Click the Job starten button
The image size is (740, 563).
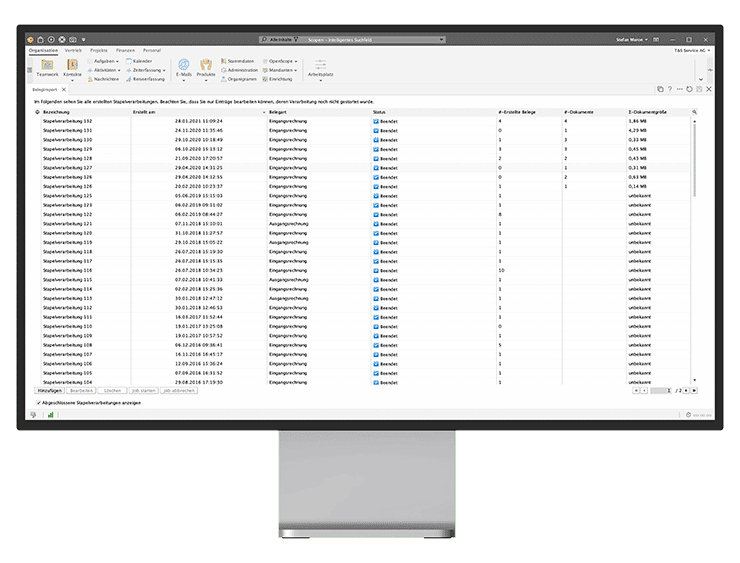click(143, 391)
